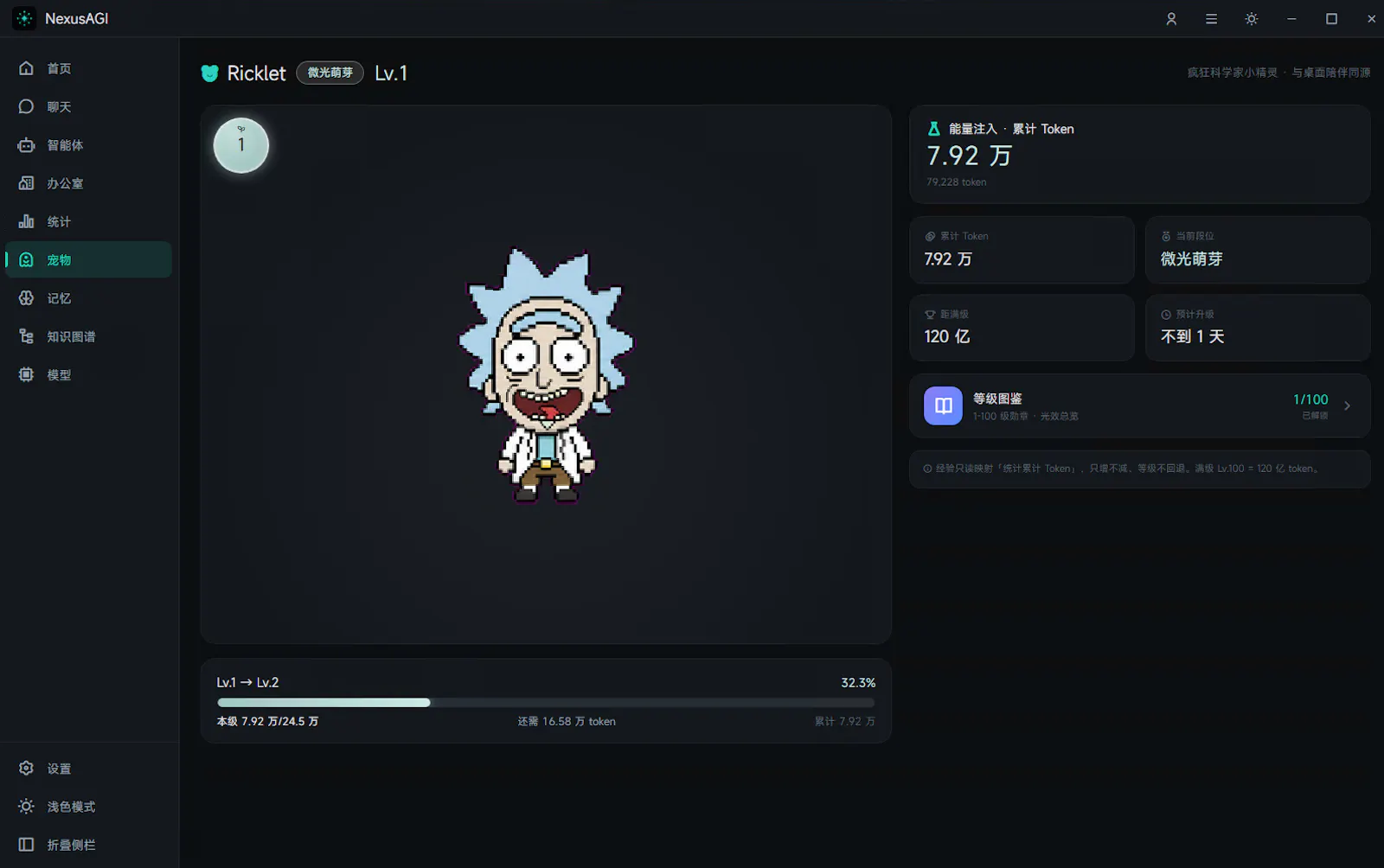The image size is (1384, 868).
Task: Open 统计 statistics page
Action: pyautogui.click(x=88, y=221)
